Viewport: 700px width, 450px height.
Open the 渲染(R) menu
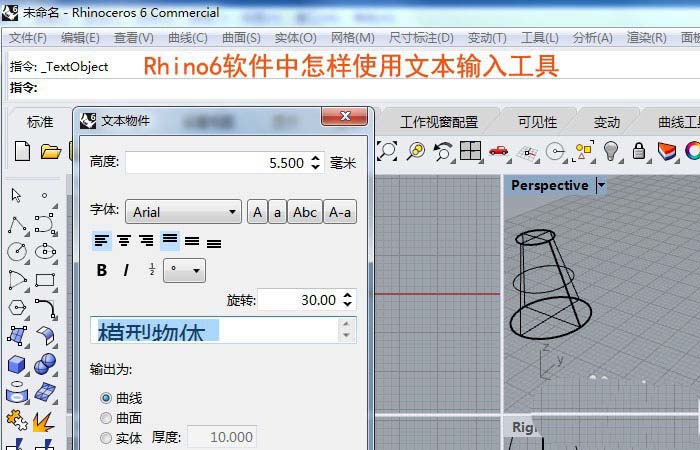(646, 38)
